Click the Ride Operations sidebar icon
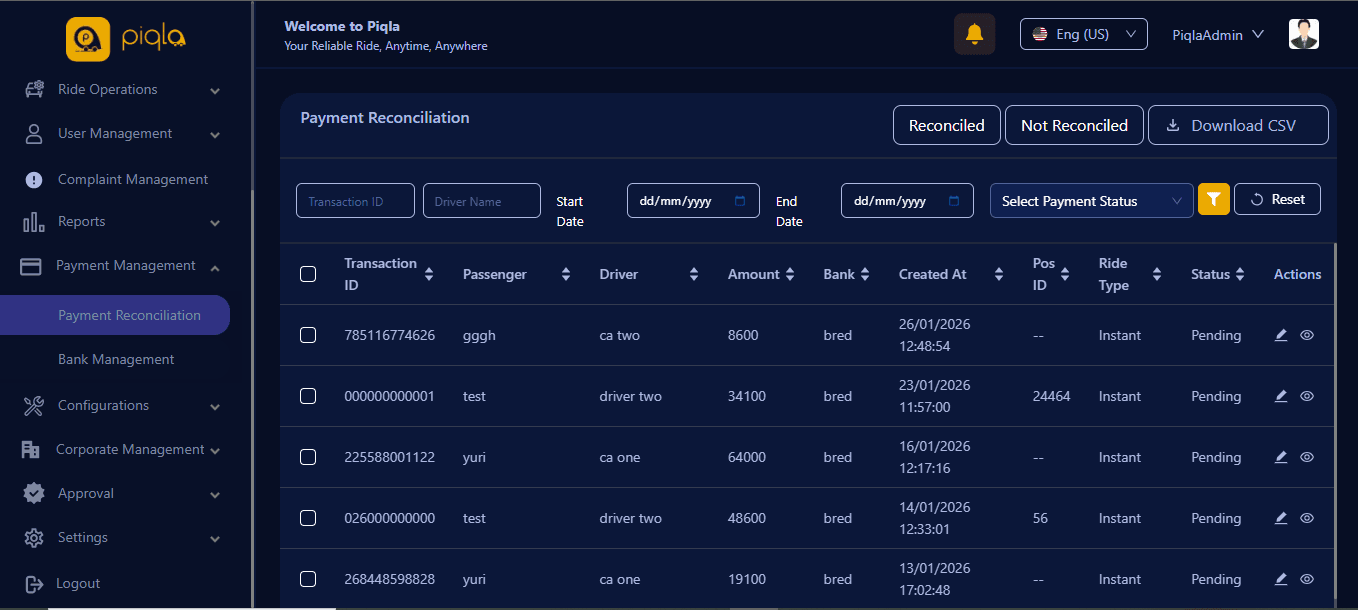The image size is (1358, 610). coord(33,89)
